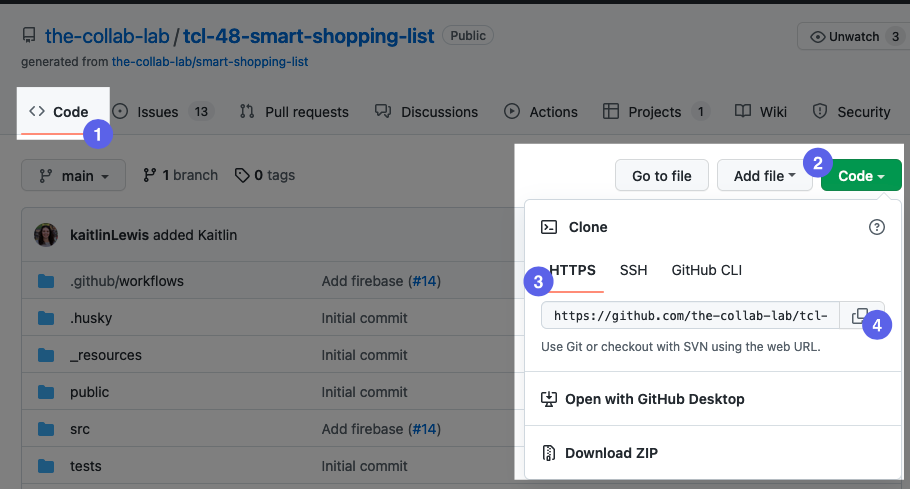Open #14 link in src row
910x489 pixels.
pos(424,430)
